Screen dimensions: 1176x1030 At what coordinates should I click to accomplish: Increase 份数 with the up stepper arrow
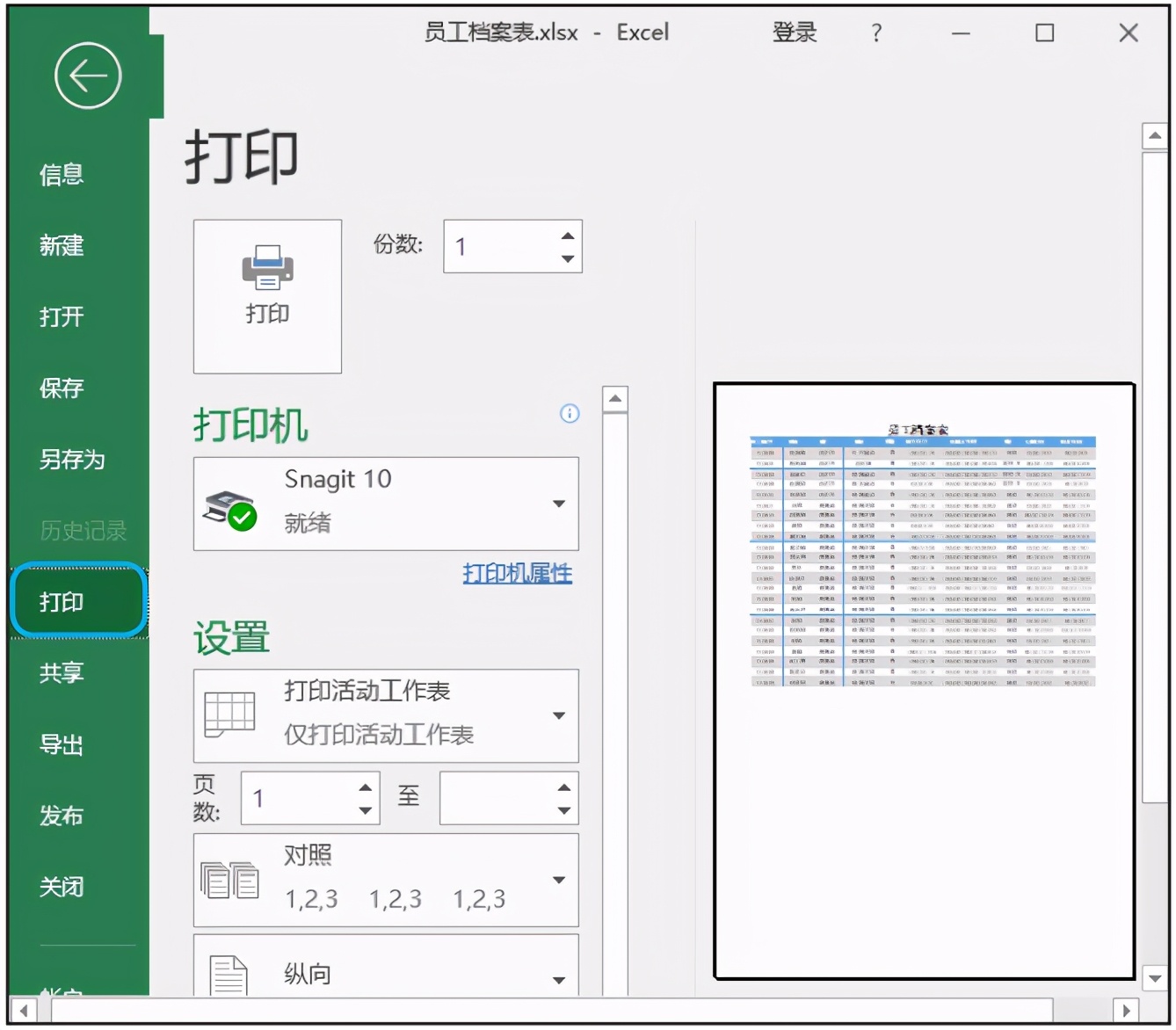(x=566, y=234)
